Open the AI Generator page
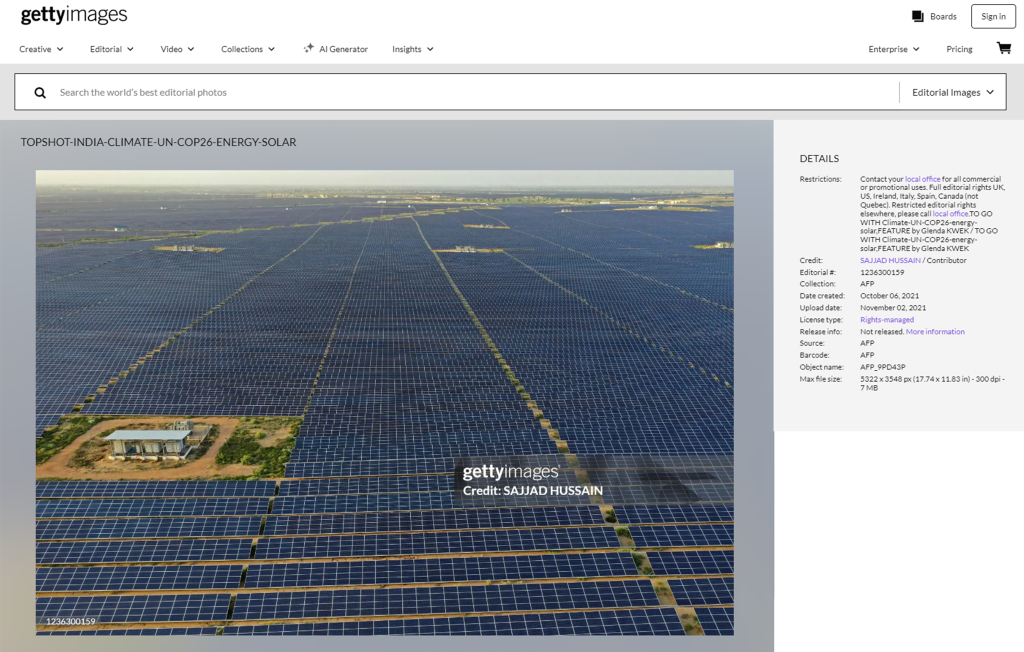This screenshot has width=1024, height=652. point(336,49)
